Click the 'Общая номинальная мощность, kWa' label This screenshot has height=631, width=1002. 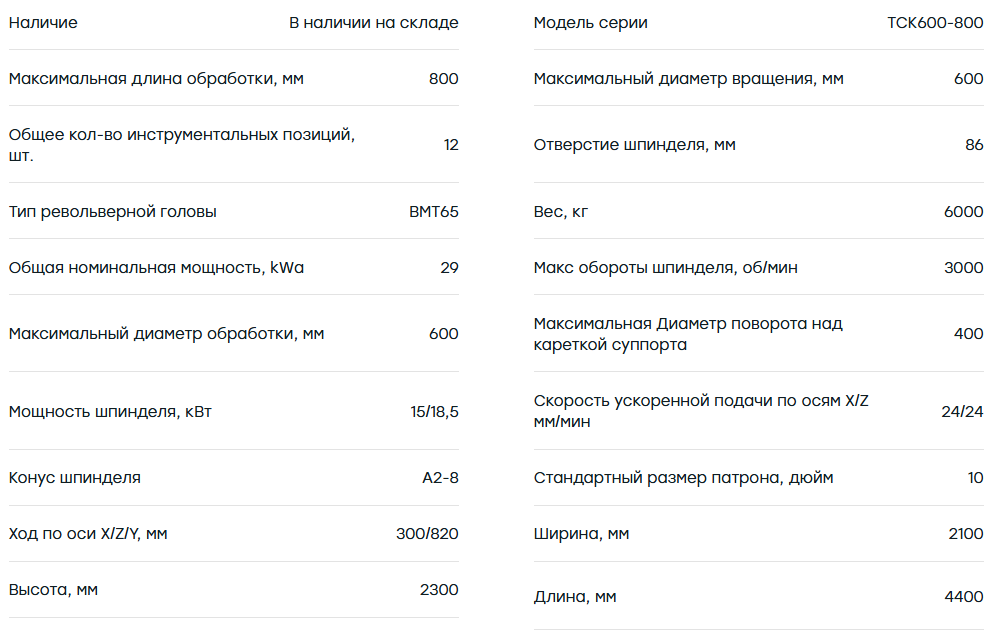coord(157,268)
